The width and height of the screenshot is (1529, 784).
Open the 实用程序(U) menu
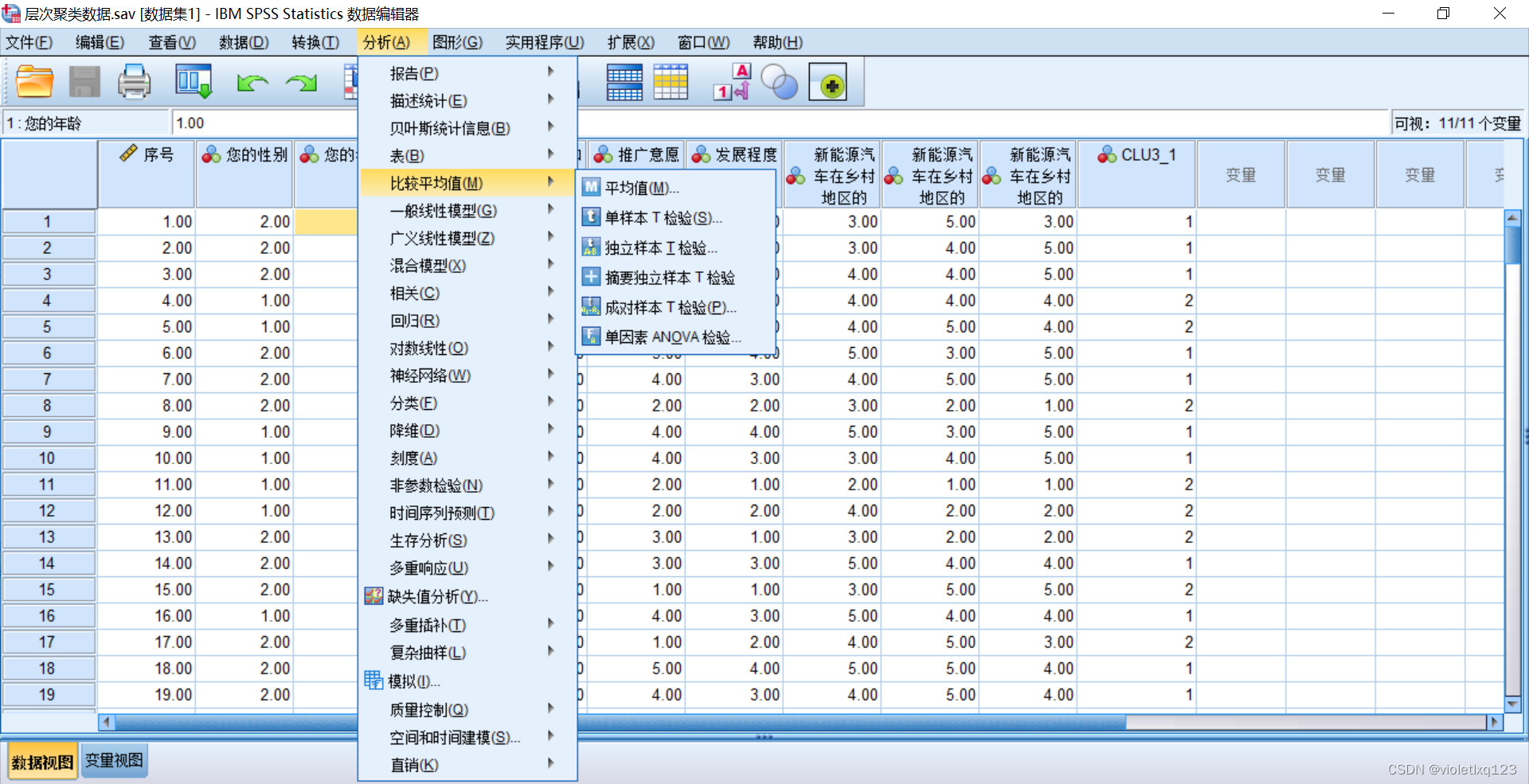[545, 42]
